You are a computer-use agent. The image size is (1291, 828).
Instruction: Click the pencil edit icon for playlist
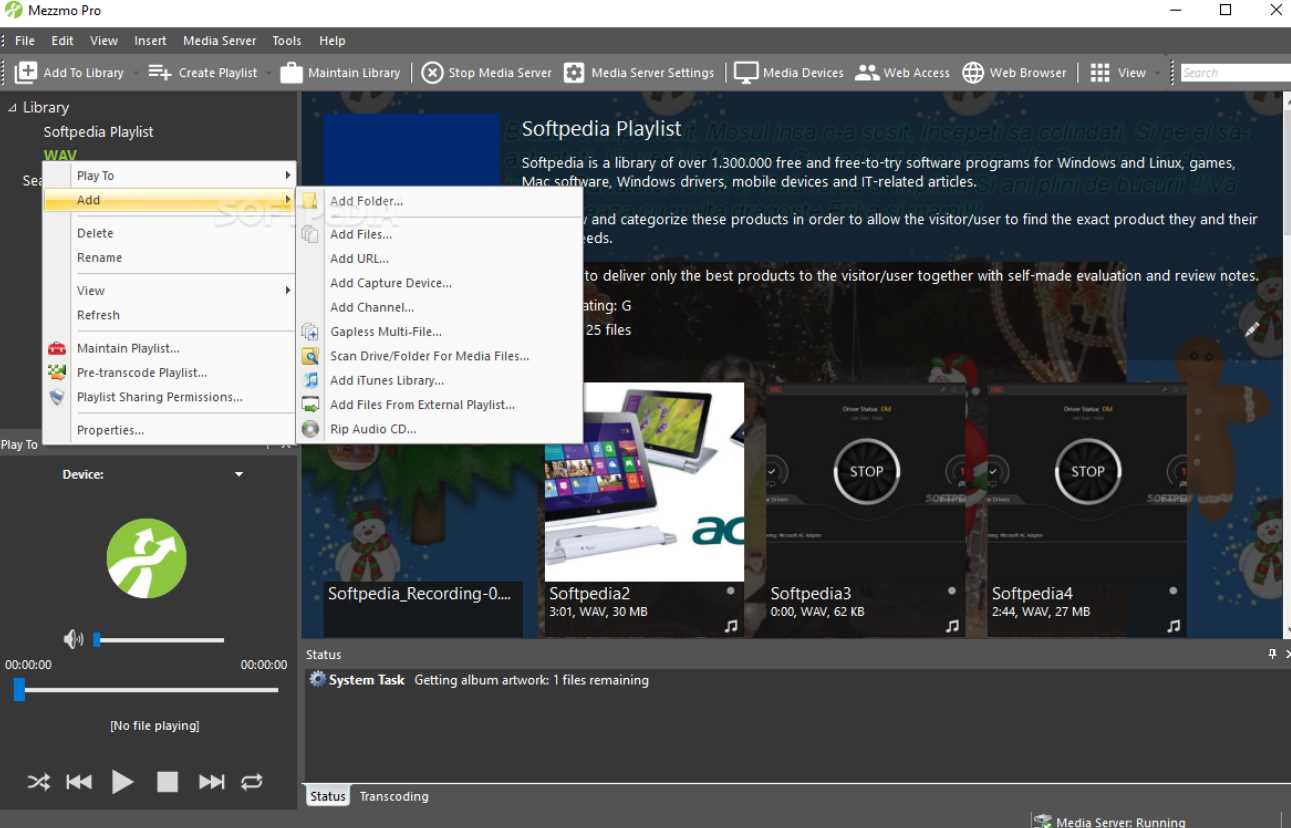pyautogui.click(x=1251, y=329)
